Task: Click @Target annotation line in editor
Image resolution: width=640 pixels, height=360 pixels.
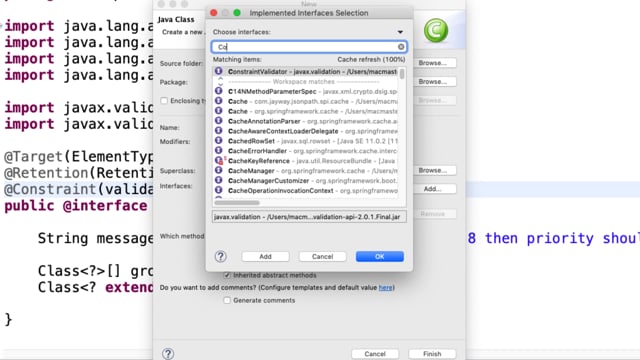Action: 79,157
